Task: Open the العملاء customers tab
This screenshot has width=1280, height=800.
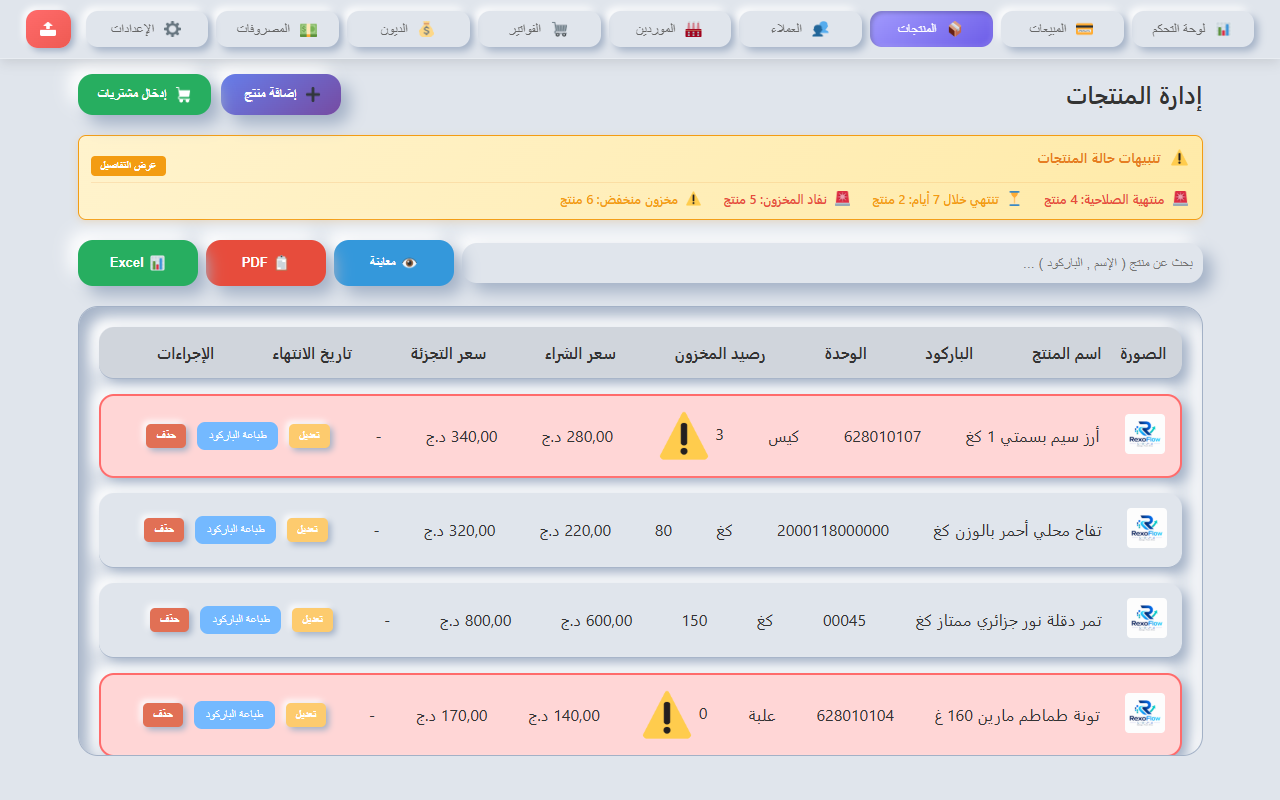Action: pos(800,29)
